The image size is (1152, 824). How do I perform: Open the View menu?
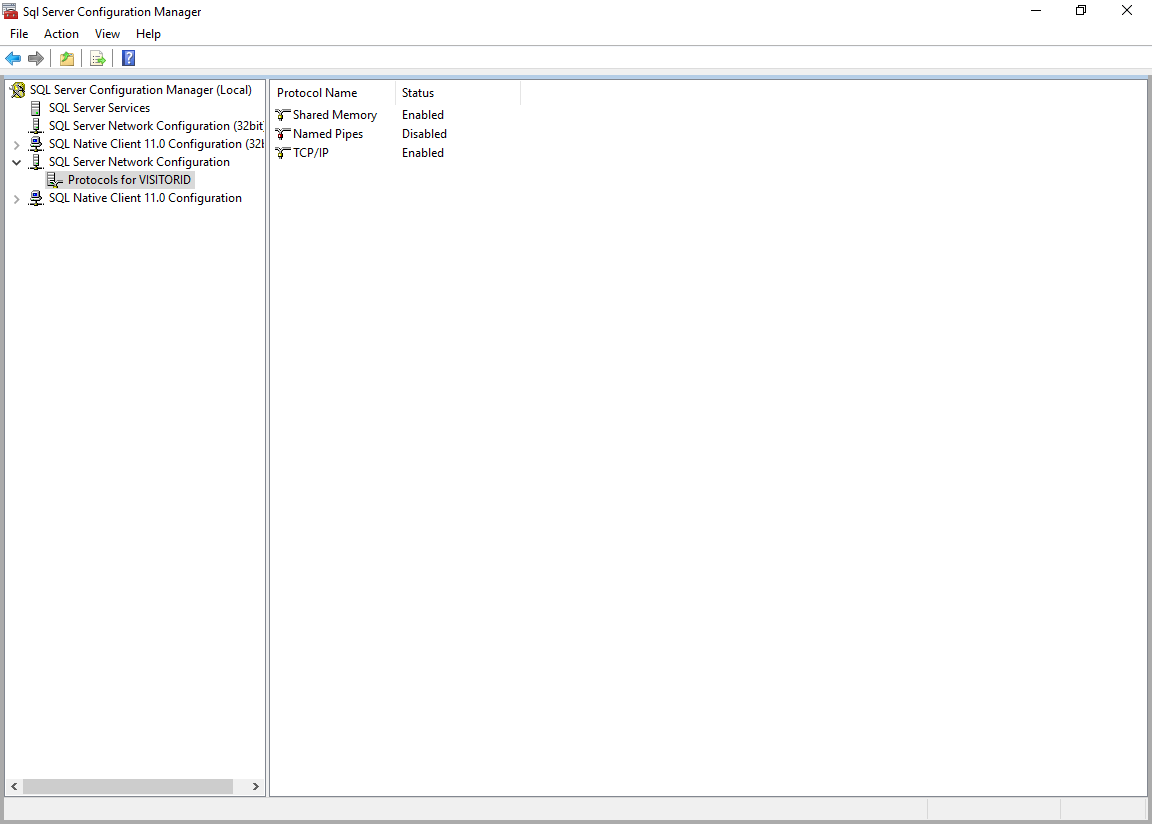point(107,34)
